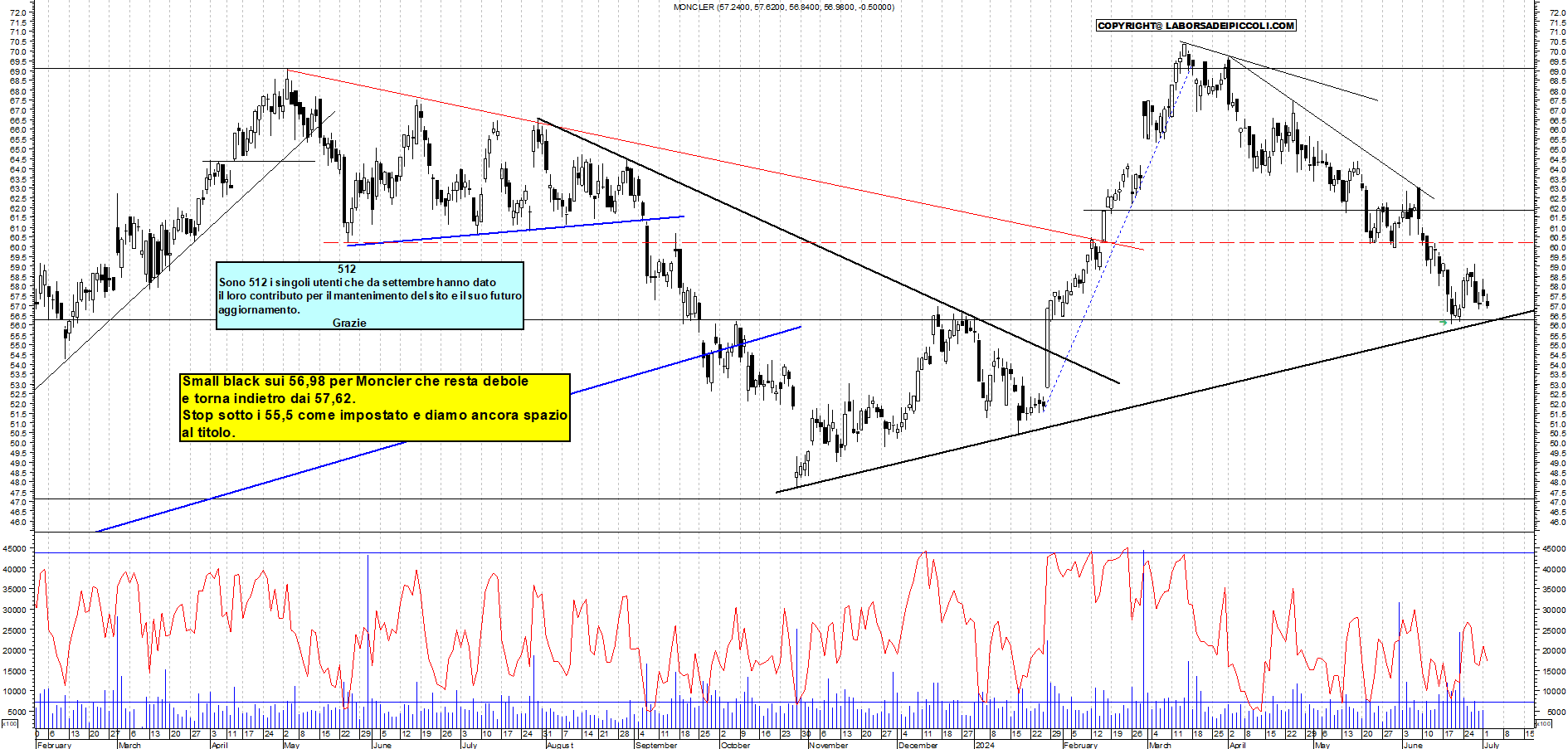Viewport: 1568px width, 749px height.
Task: Click the 'August' month label on time axis
Action: (x=560, y=745)
